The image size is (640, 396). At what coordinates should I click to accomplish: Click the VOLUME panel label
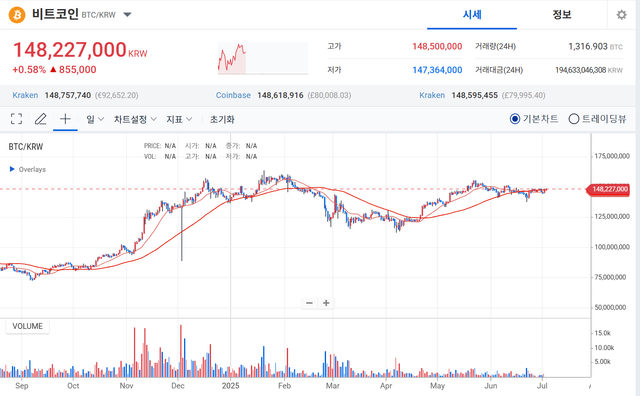coord(27,326)
